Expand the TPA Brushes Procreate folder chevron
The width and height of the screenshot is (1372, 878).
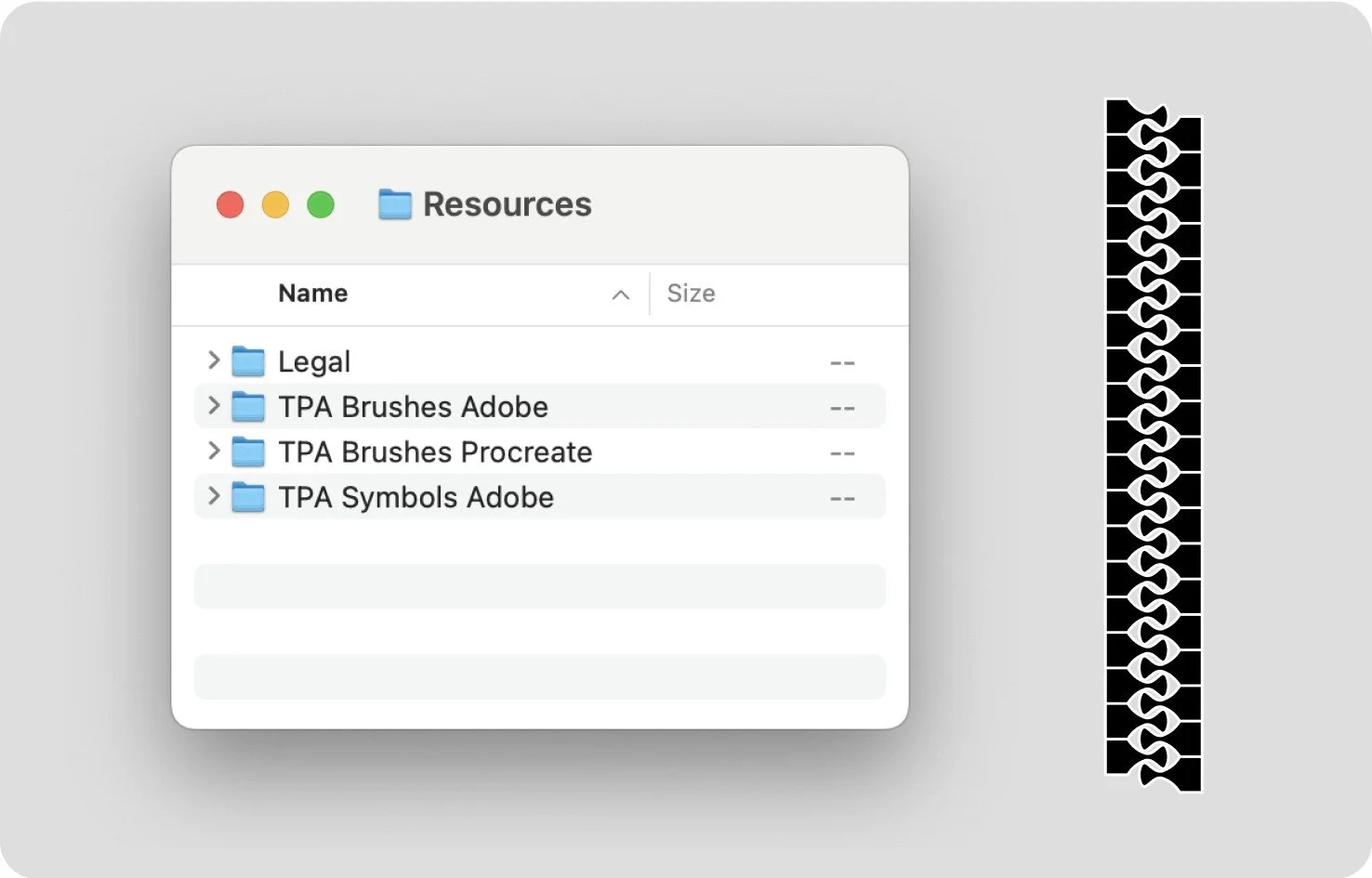point(214,452)
